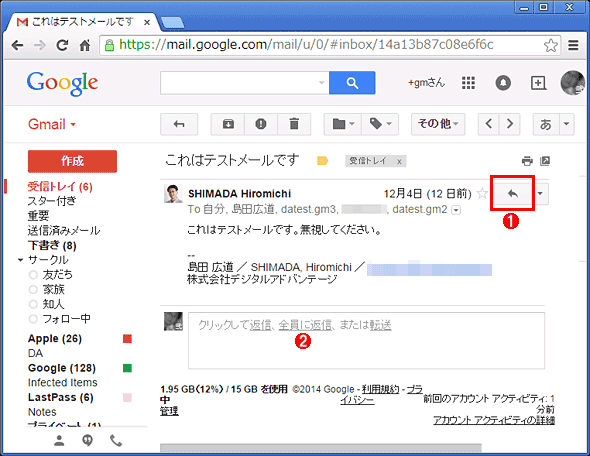The height and width of the screenshot is (456, 590).
Task: Open 送信済みメール folder
Action: (x=64, y=231)
